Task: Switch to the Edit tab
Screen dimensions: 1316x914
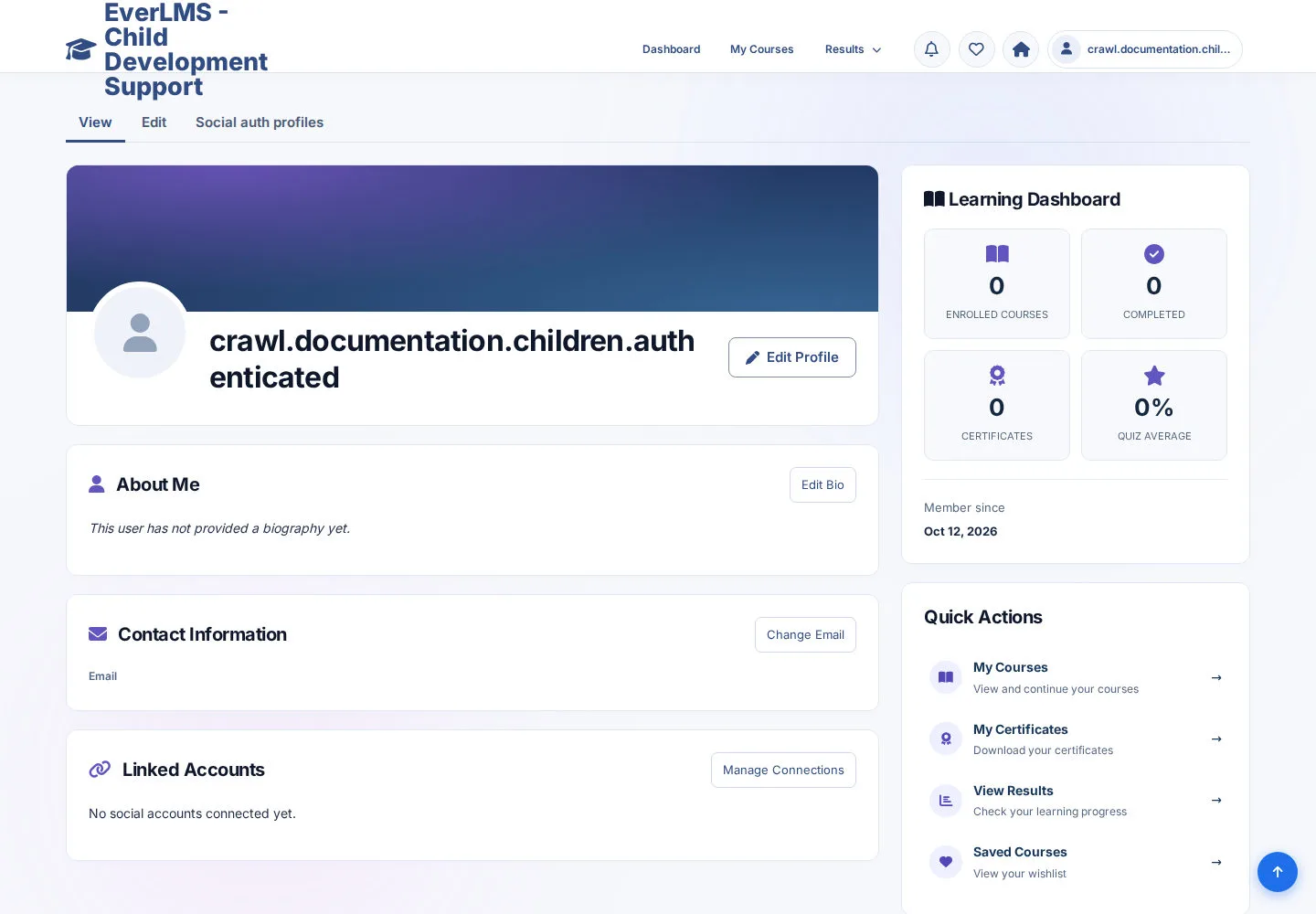Action: coord(154,122)
